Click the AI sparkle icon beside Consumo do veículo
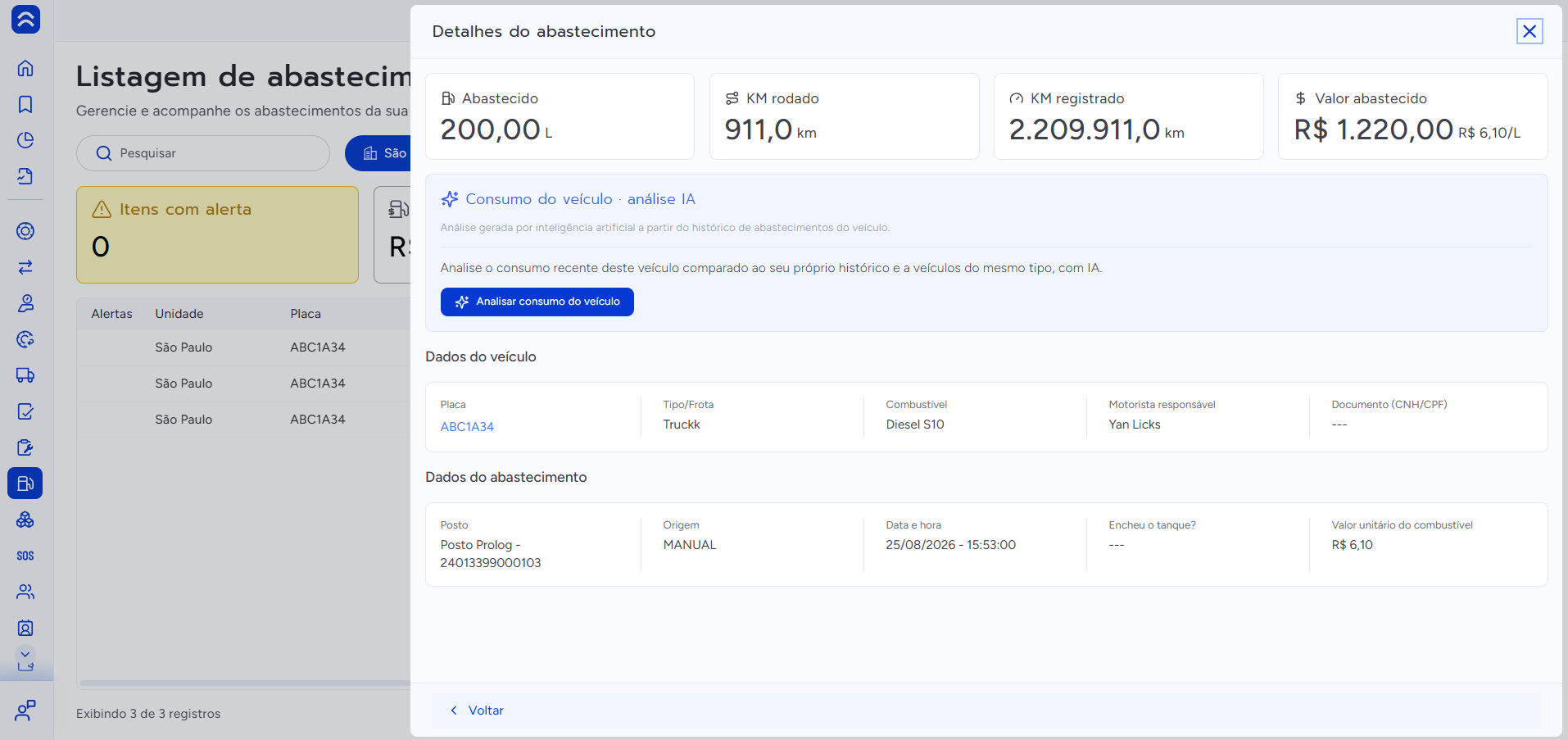 [450, 199]
